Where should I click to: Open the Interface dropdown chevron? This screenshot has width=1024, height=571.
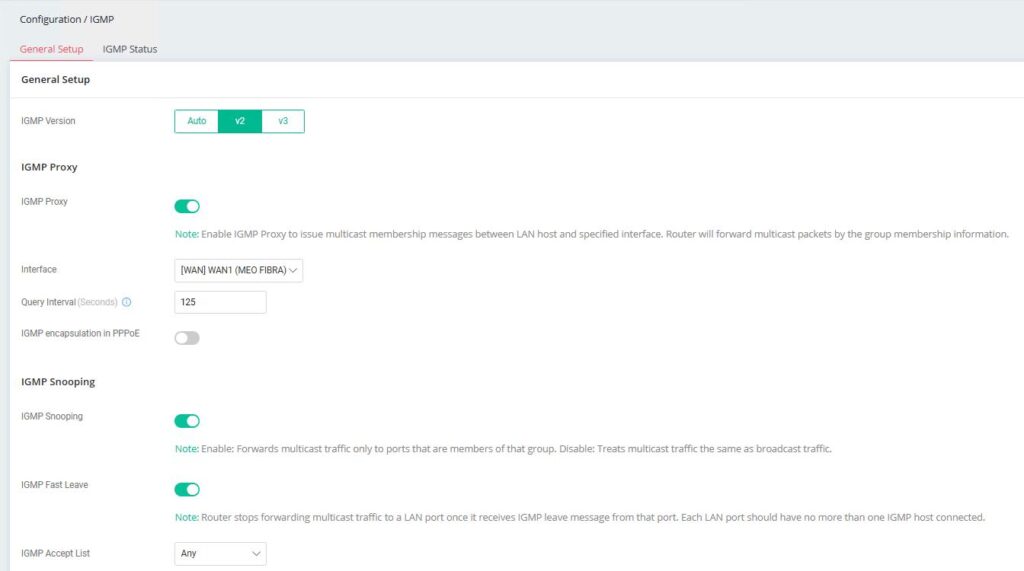click(x=293, y=270)
